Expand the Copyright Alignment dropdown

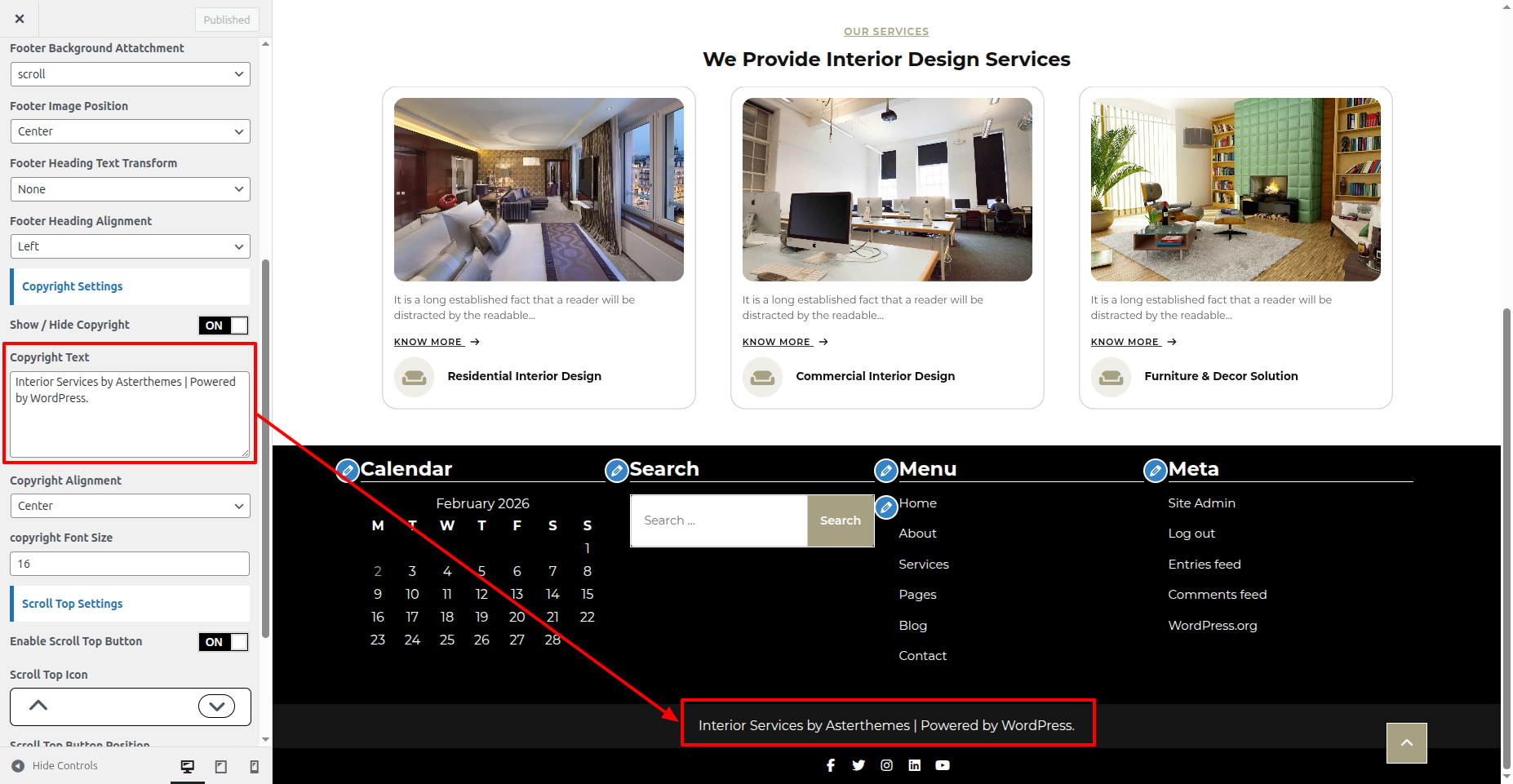pyautogui.click(x=130, y=506)
